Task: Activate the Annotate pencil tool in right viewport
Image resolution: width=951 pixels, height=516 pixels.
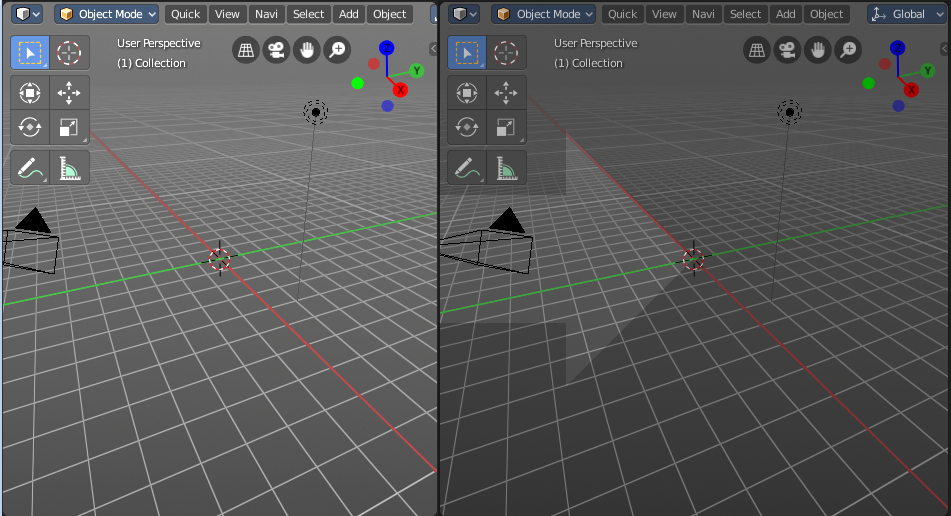Action: tap(467, 168)
